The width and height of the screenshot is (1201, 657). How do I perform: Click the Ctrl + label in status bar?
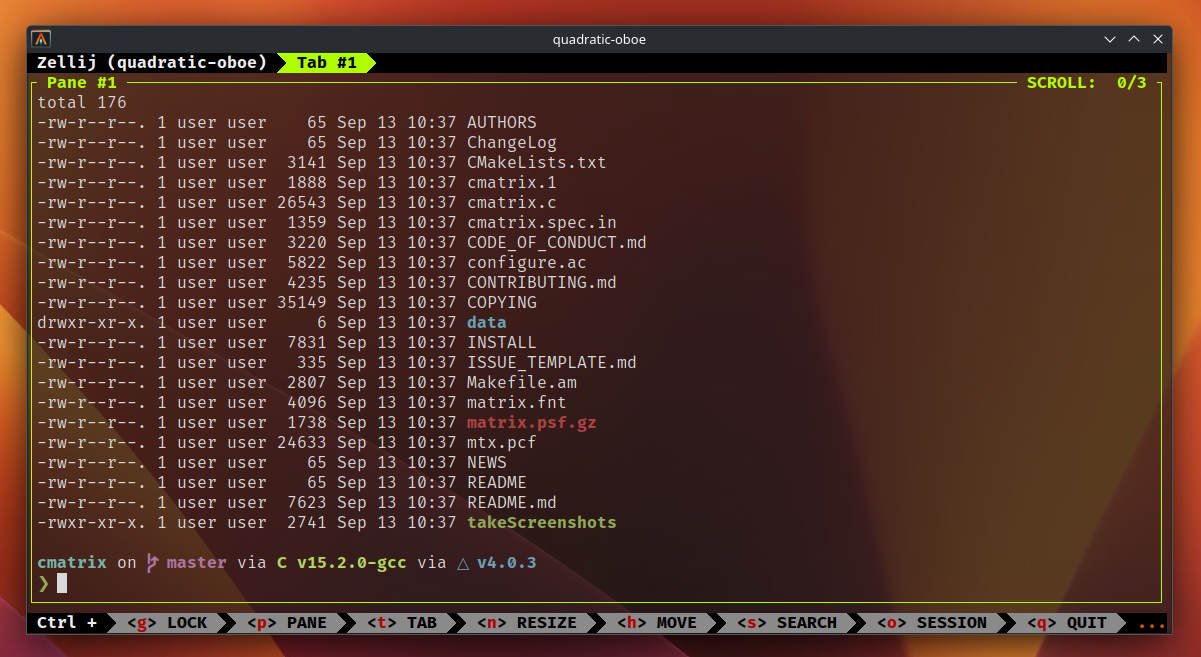tap(67, 623)
